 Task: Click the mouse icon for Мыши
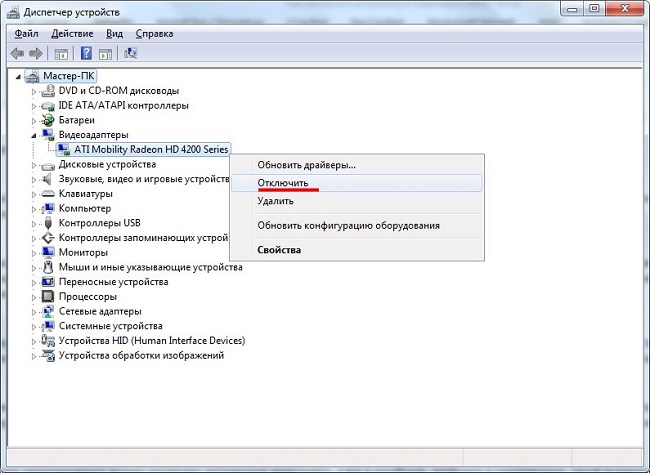click(48, 267)
